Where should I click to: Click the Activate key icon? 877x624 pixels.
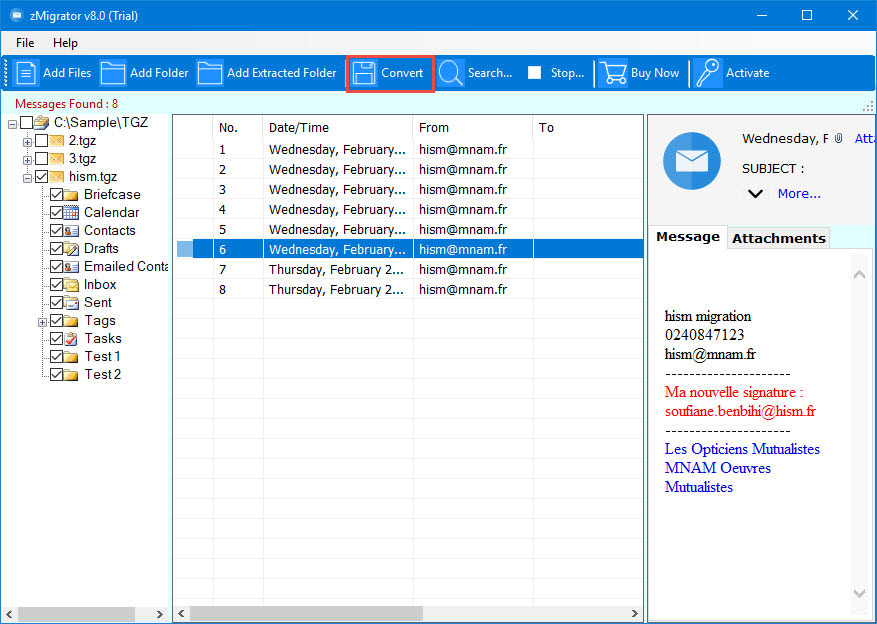tap(708, 73)
